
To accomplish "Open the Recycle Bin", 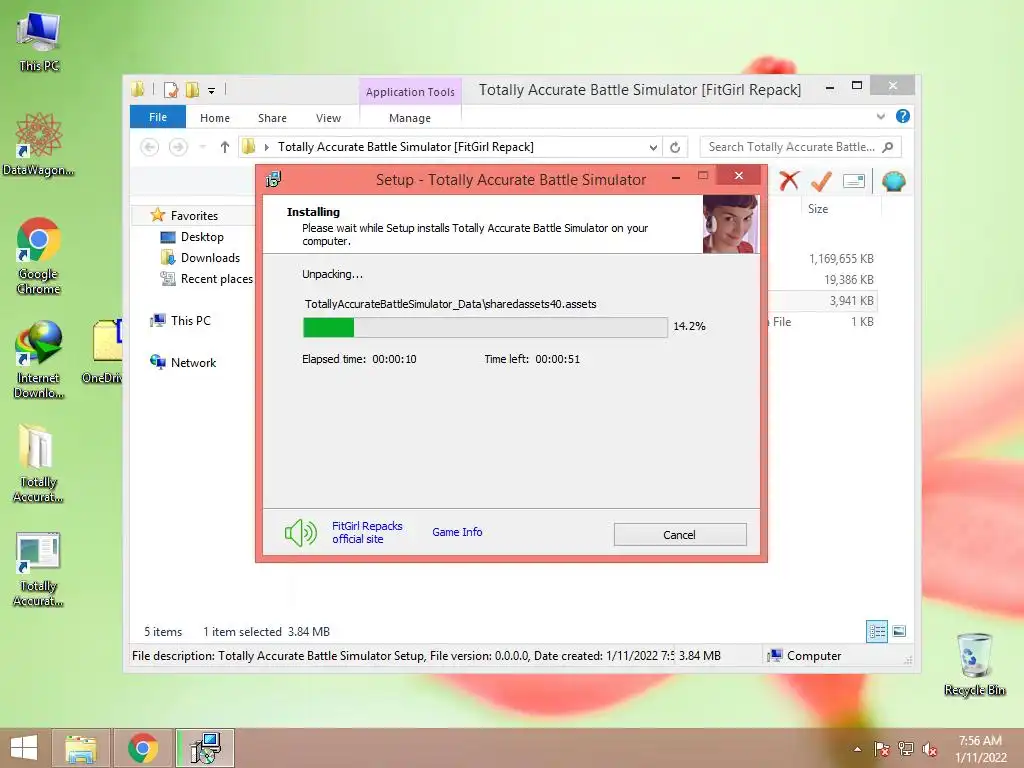I will pyautogui.click(x=974, y=664).
